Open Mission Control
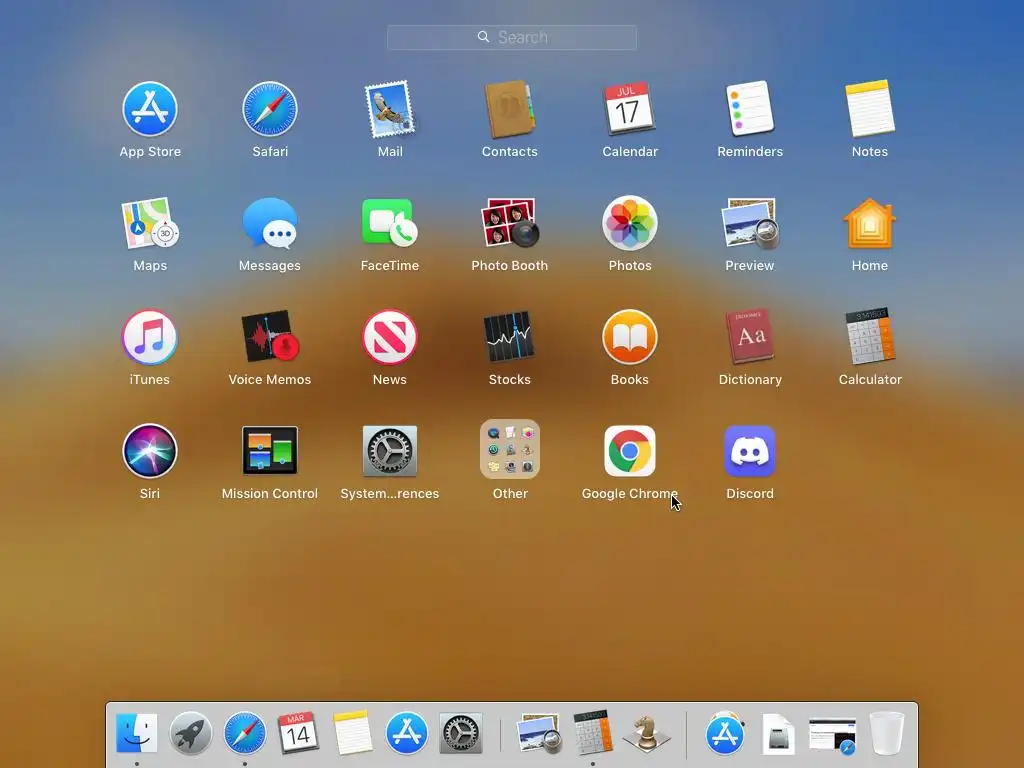The image size is (1024, 768). click(270, 451)
